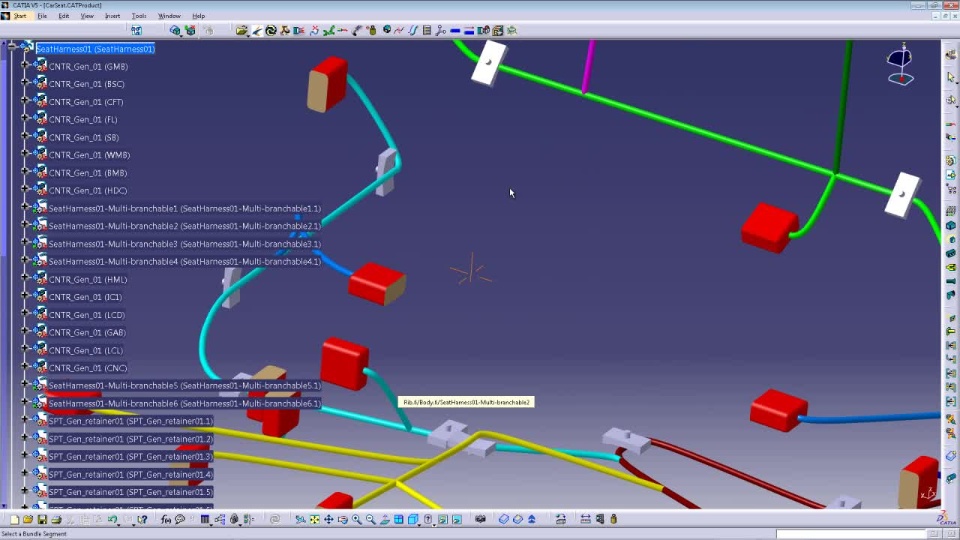Screen dimensions: 960x540
Task: Click the dark green vertical bundle segment
Action: pyautogui.click(x=842, y=107)
